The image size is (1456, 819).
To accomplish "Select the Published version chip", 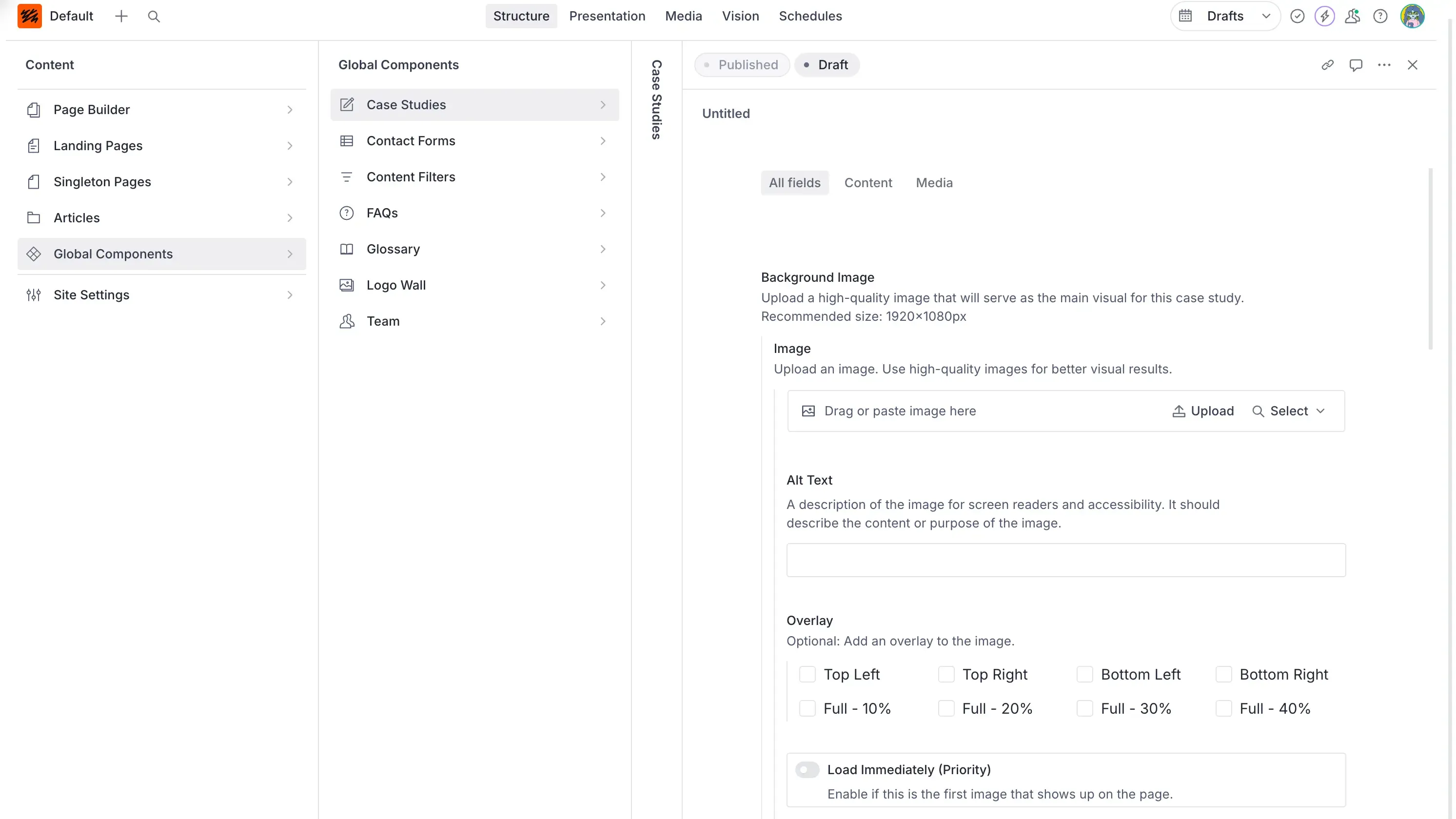I will coord(742,64).
